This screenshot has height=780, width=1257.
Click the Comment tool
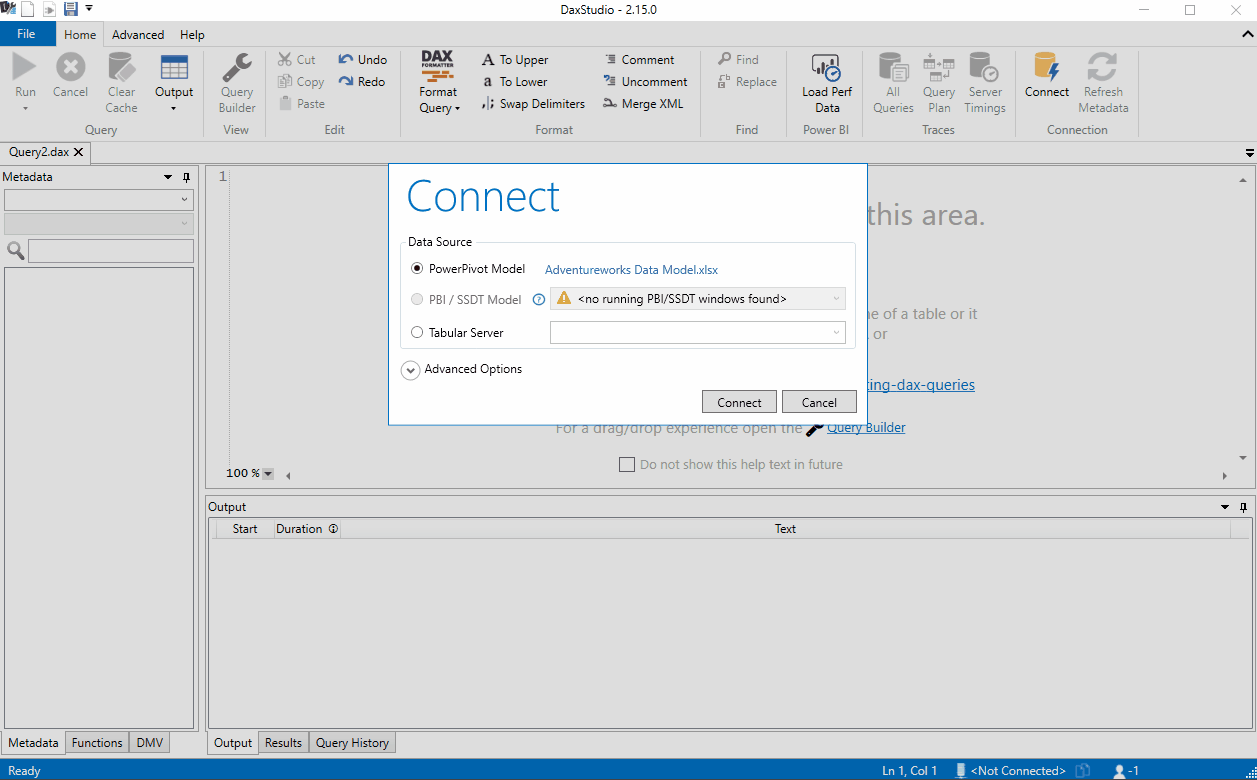[639, 60]
